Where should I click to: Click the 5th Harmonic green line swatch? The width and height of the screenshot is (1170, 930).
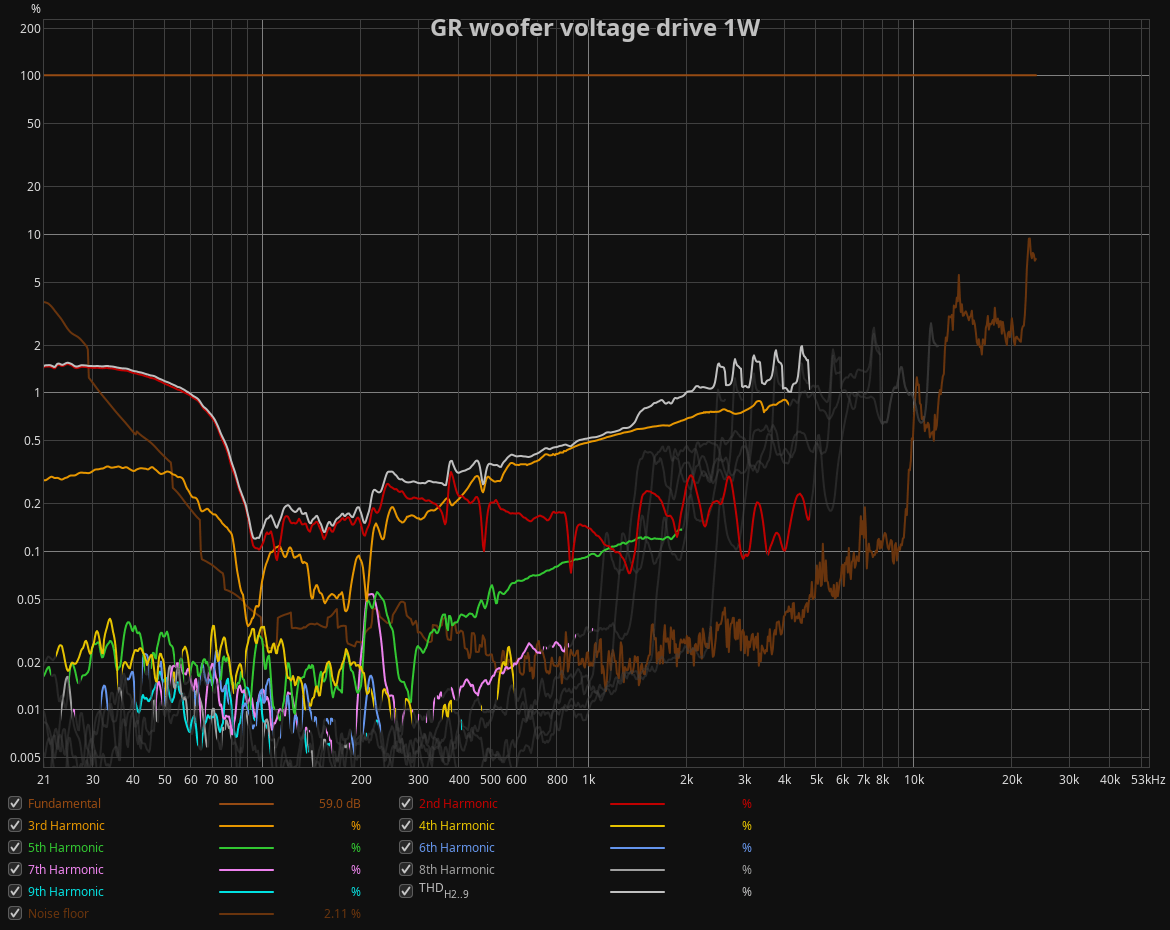point(246,848)
